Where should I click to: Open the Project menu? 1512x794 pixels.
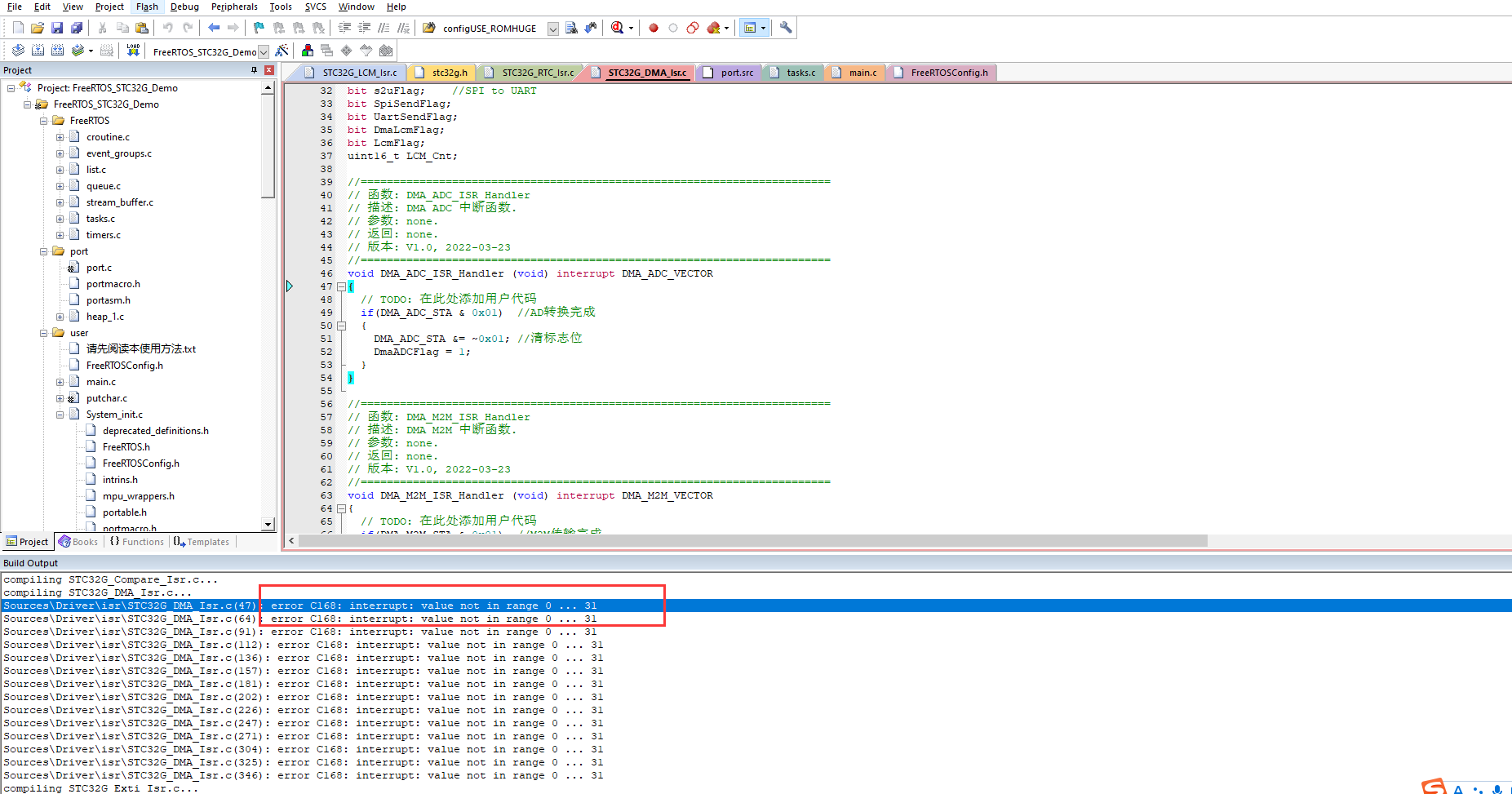pyautogui.click(x=109, y=7)
